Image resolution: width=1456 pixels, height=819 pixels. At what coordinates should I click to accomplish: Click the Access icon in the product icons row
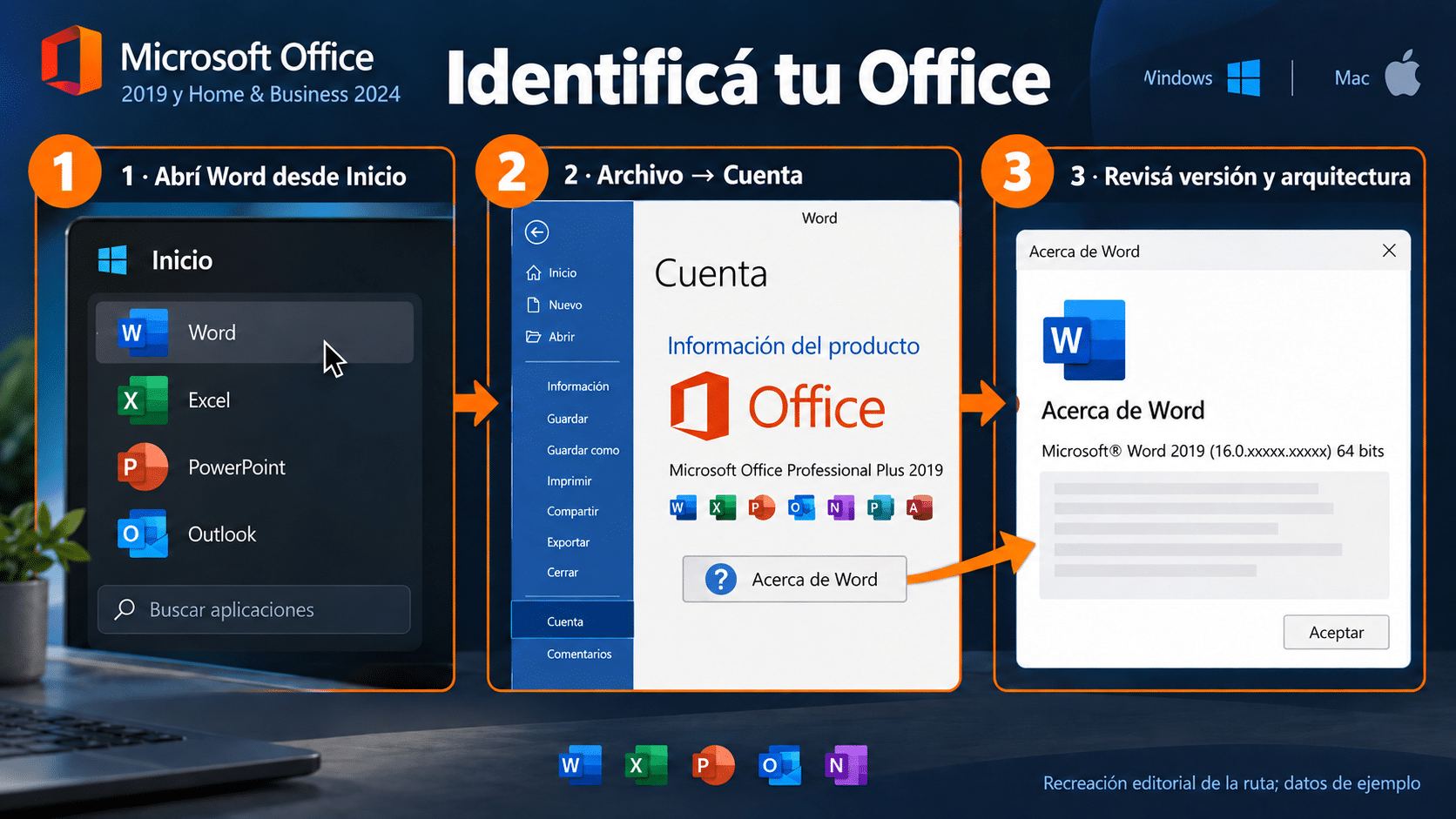[x=920, y=507]
